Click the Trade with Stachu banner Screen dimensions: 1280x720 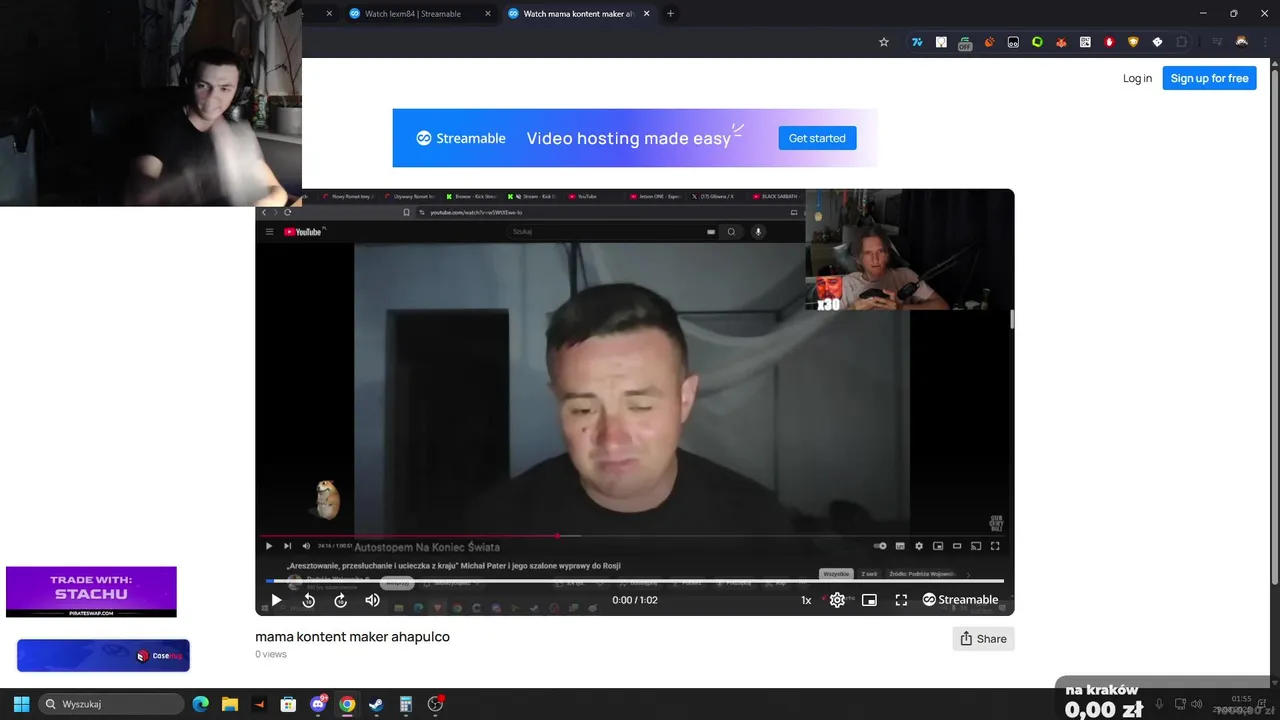(x=91, y=592)
